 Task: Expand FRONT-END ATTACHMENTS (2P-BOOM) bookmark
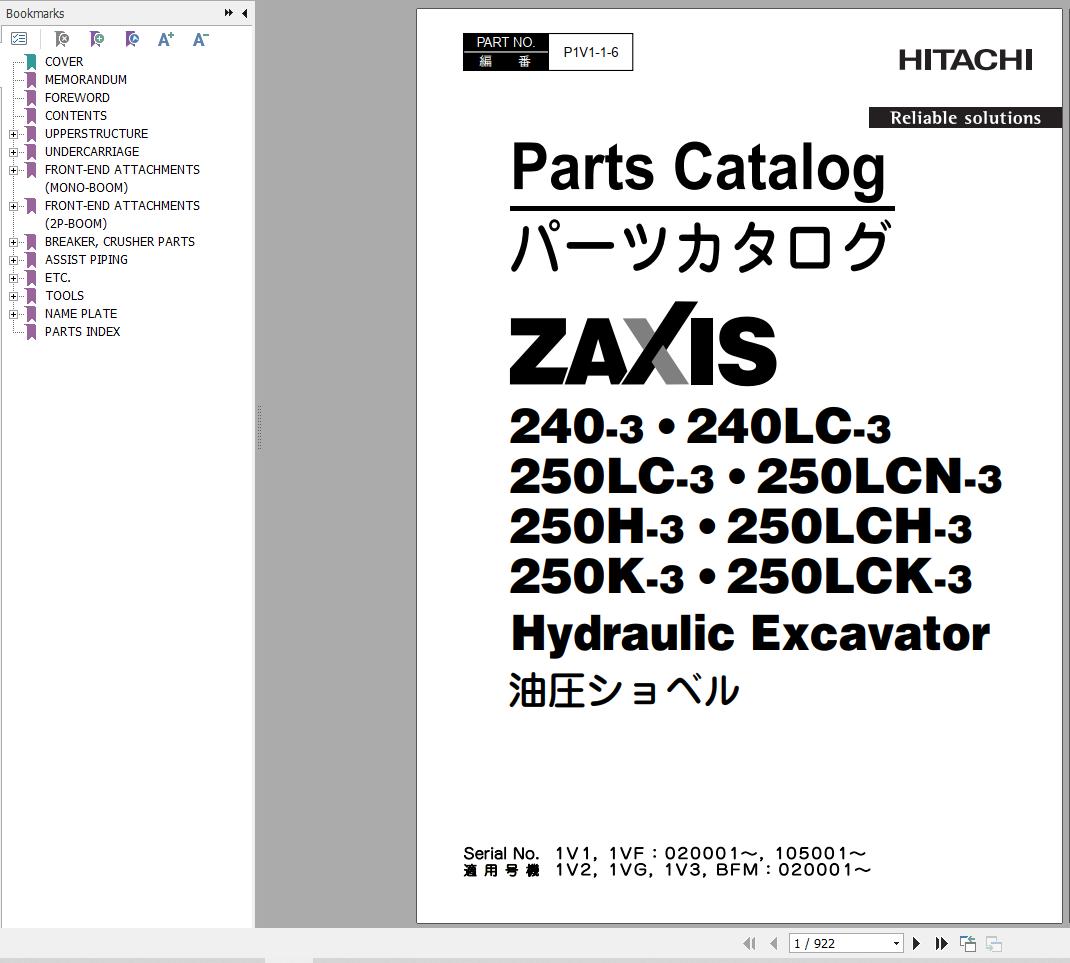[13, 206]
